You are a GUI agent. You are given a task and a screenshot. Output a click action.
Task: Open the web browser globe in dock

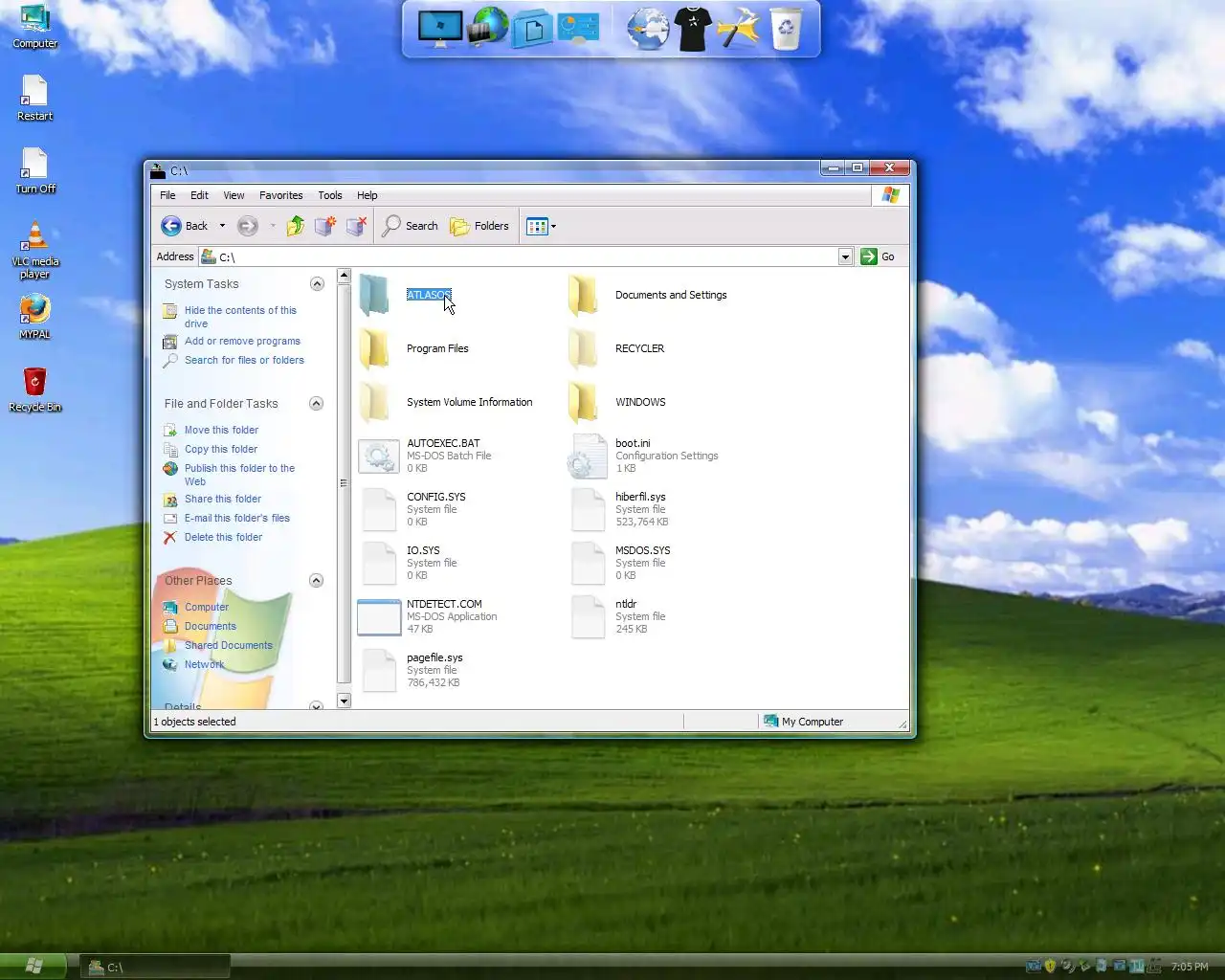648,28
